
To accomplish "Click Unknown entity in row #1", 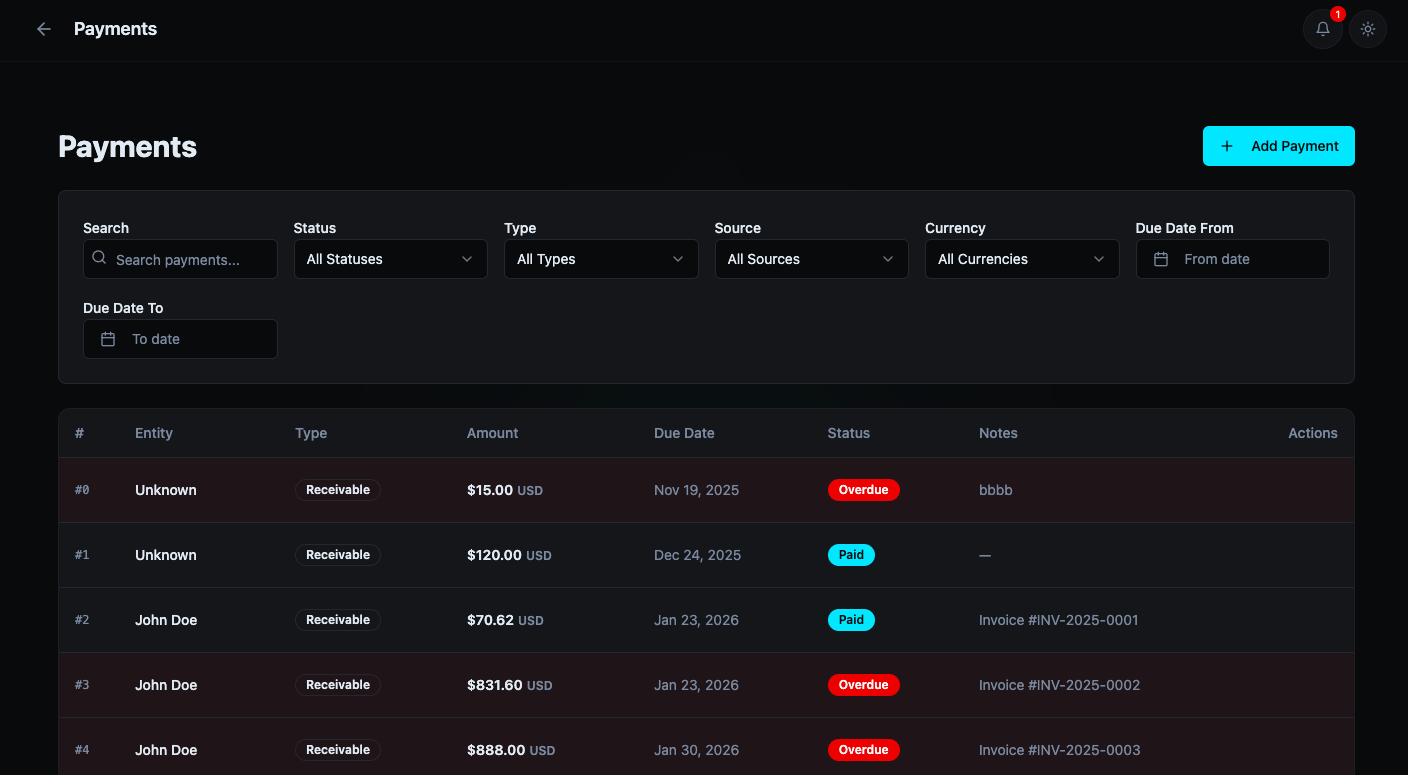I will [x=166, y=555].
